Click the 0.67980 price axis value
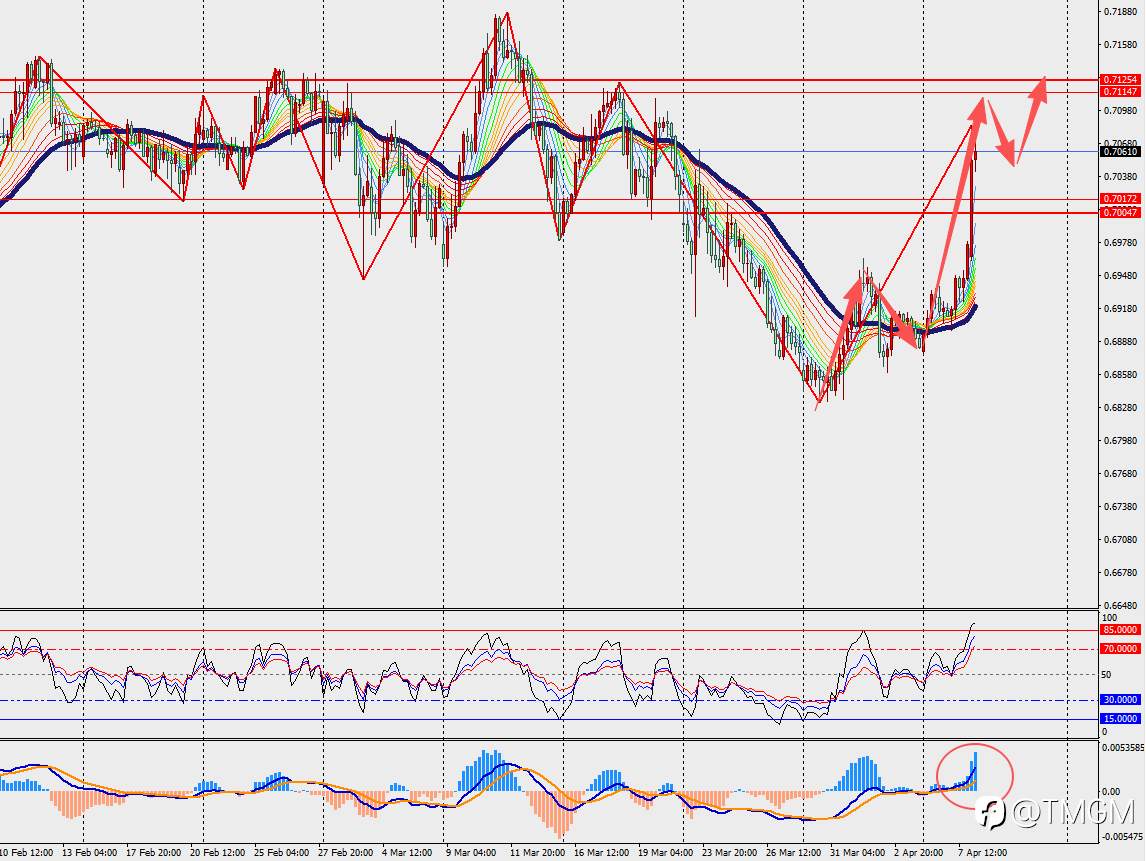Image resolution: width=1146 pixels, height=861 pixels. click(x=1120, y=440)
